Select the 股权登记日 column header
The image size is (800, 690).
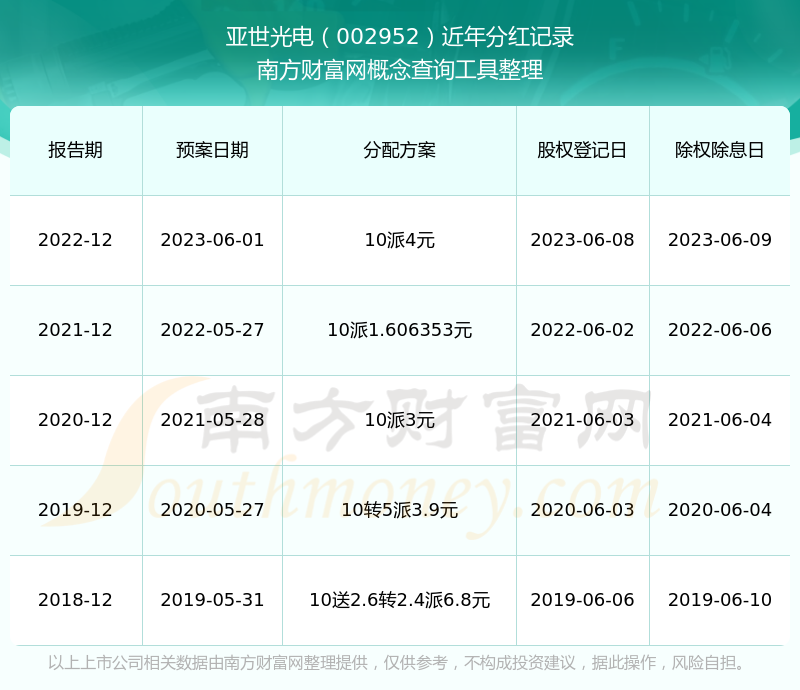click(582, 150)
